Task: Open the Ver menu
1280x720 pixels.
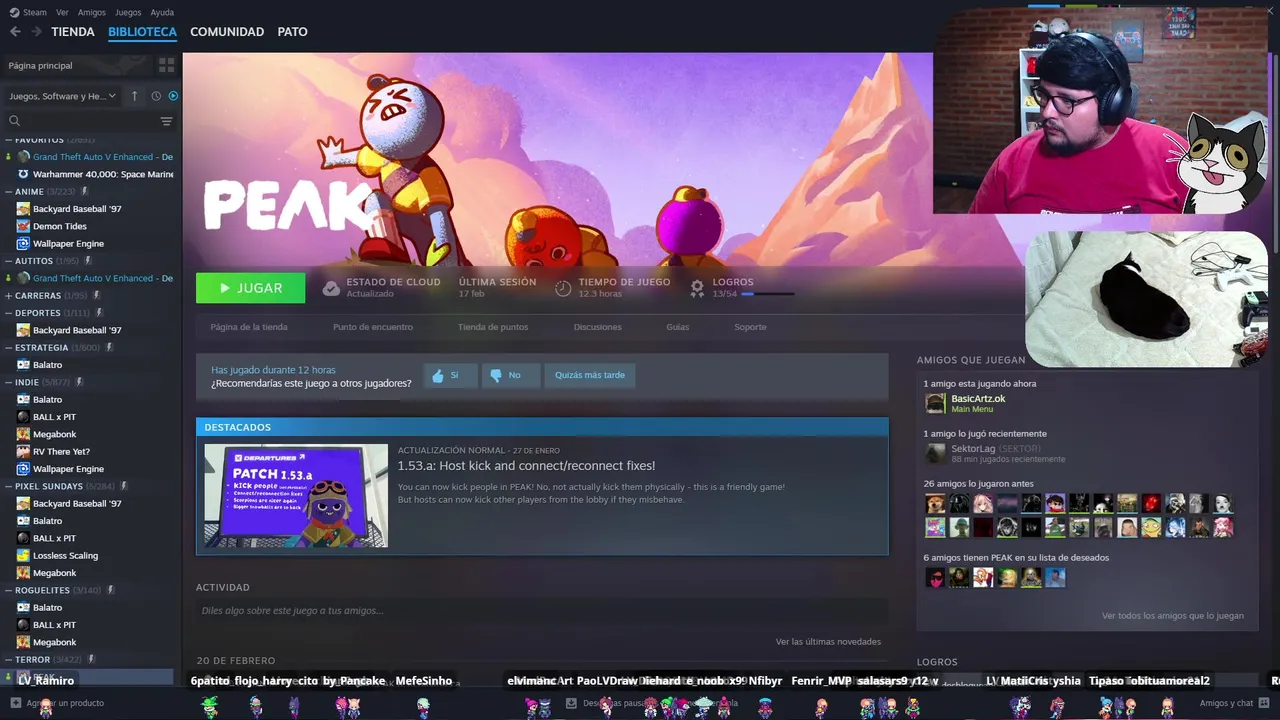Action: (x=62, y=12)
